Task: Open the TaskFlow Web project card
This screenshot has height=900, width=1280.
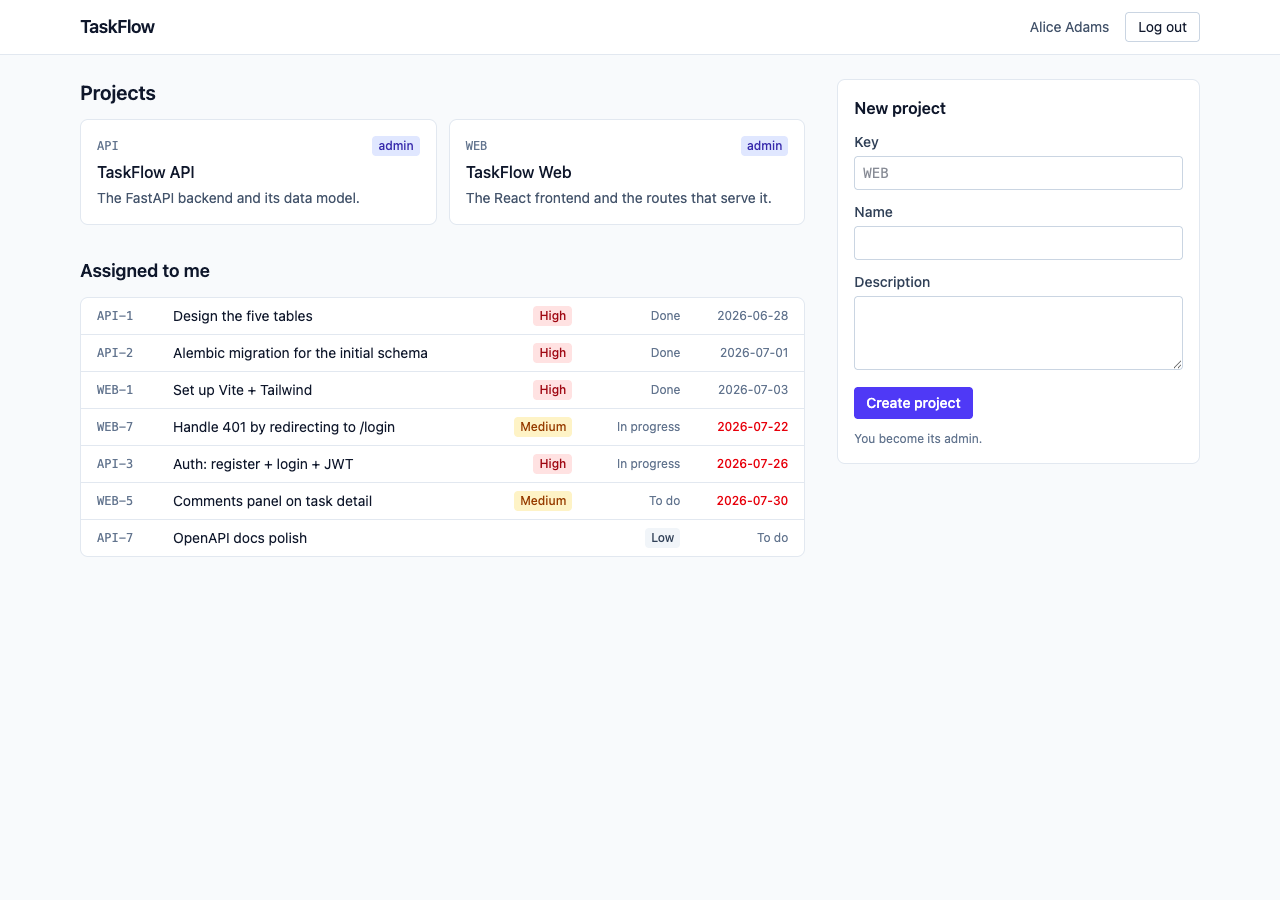Action: (x=627, y=172)
